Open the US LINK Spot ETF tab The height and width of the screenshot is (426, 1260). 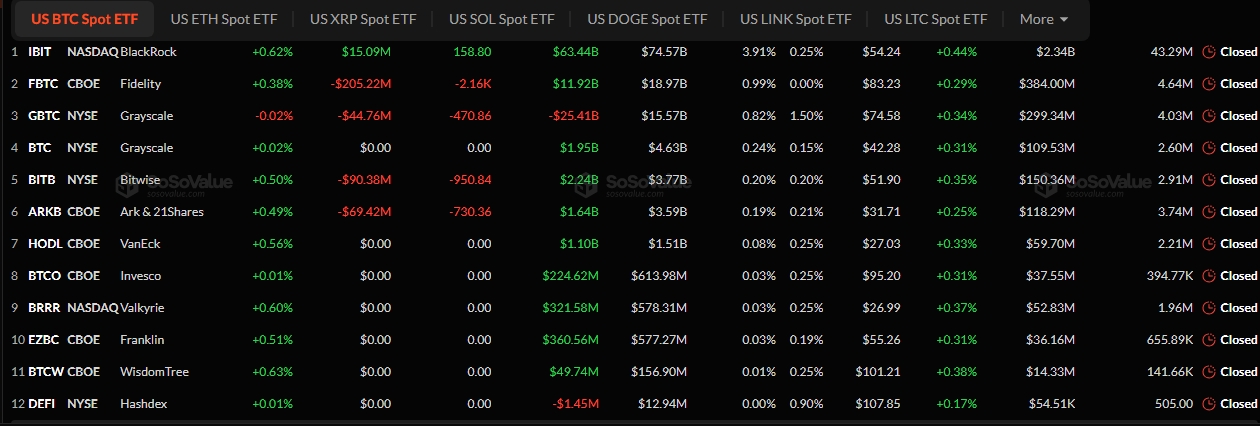click(796, 19)
